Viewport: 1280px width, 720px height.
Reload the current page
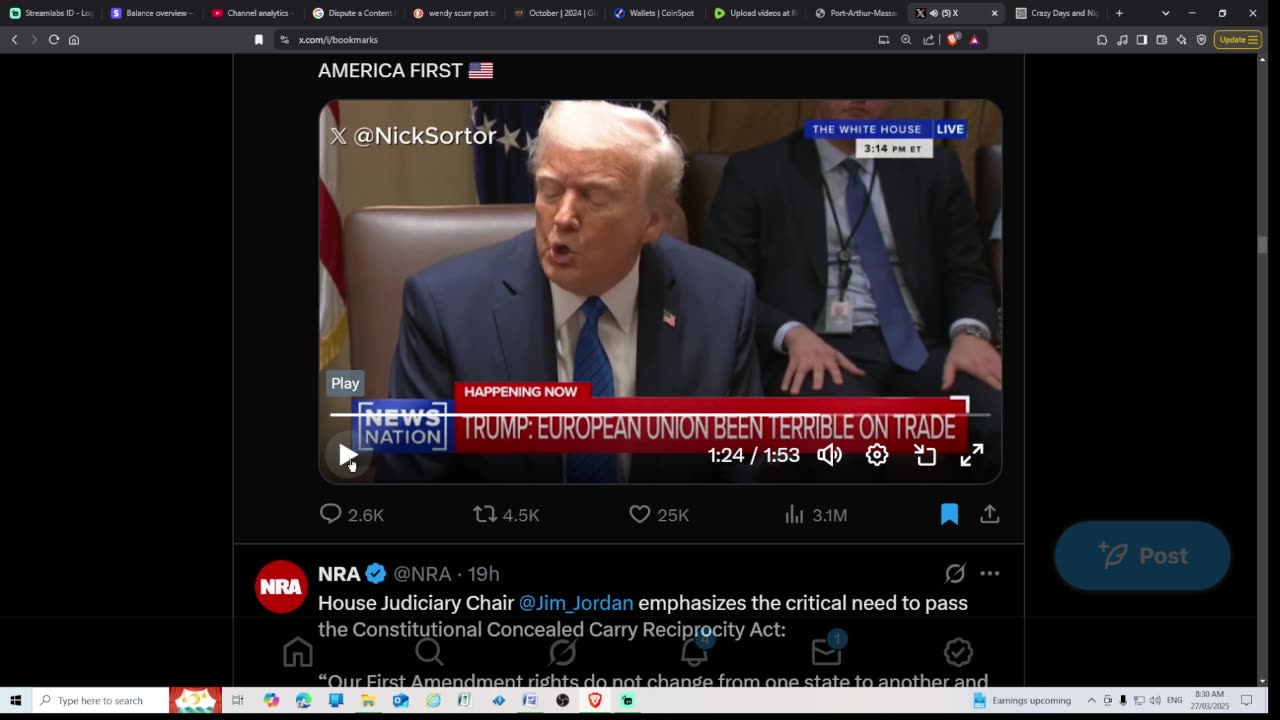(54, 39)
